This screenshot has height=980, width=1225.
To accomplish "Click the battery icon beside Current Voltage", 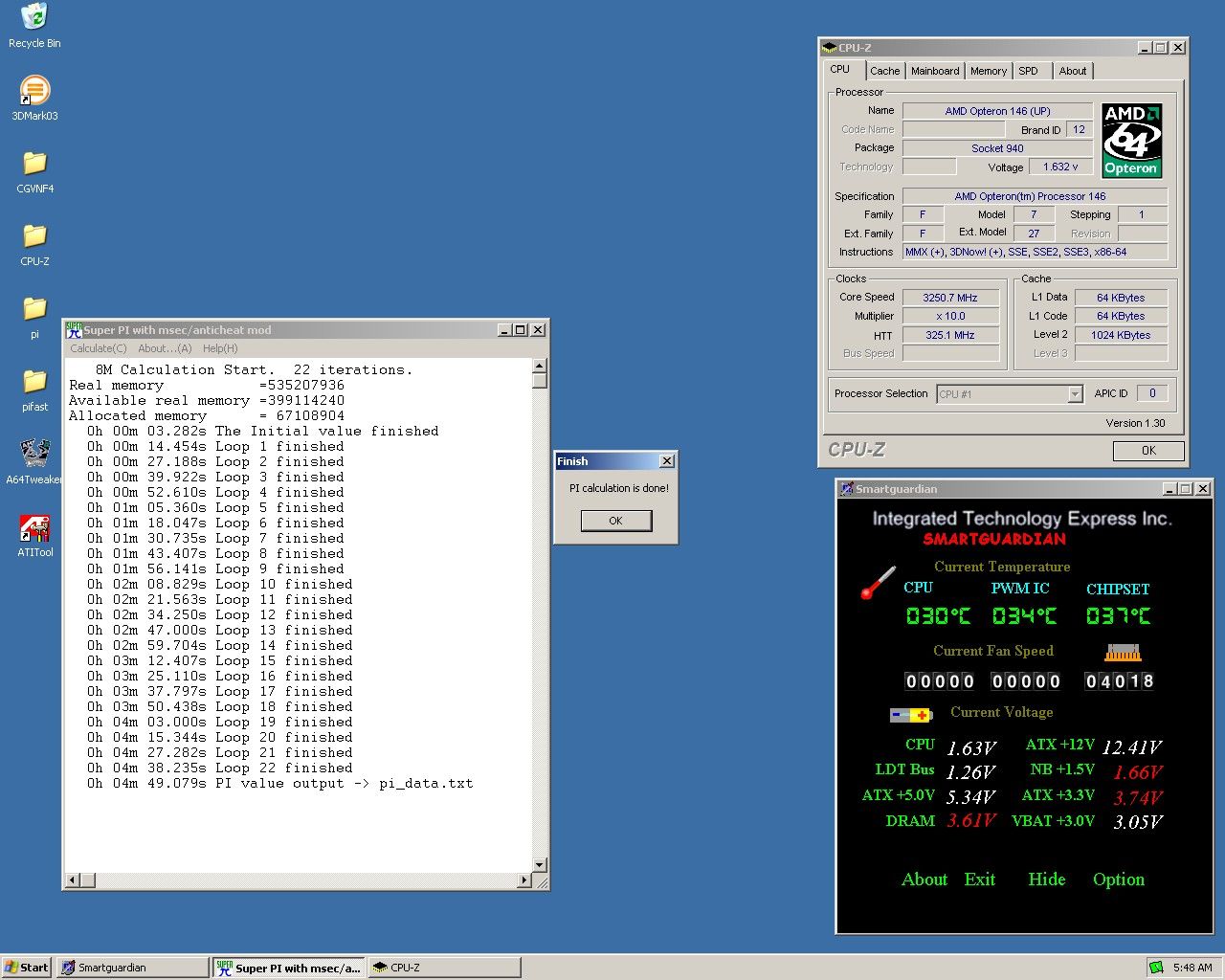I will tap(910, 715).
